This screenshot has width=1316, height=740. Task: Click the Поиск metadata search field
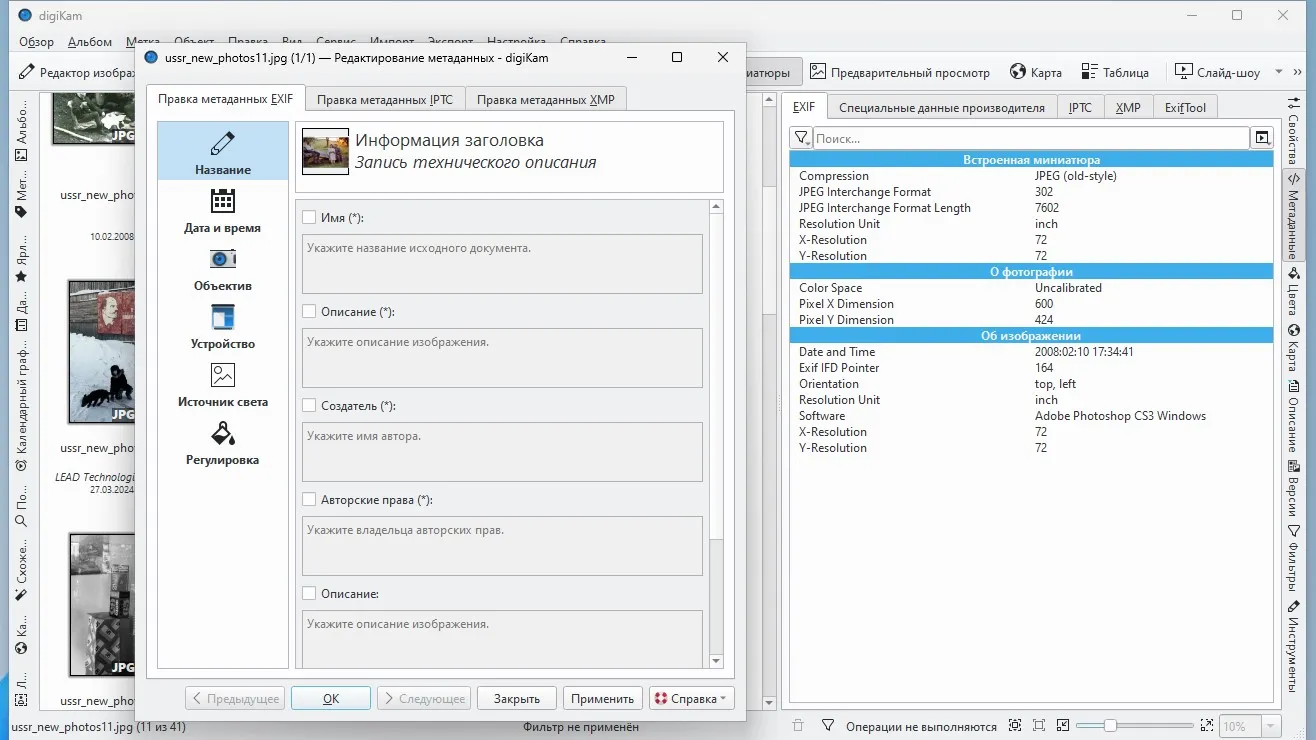(x=1030, y=138)
